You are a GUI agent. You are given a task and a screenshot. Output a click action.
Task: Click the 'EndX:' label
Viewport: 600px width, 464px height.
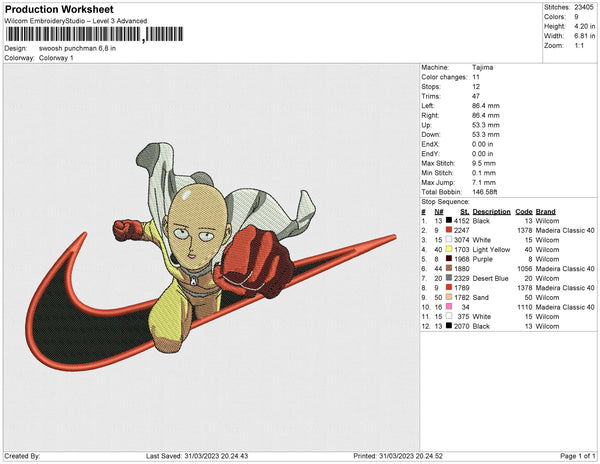pos(430,144)
